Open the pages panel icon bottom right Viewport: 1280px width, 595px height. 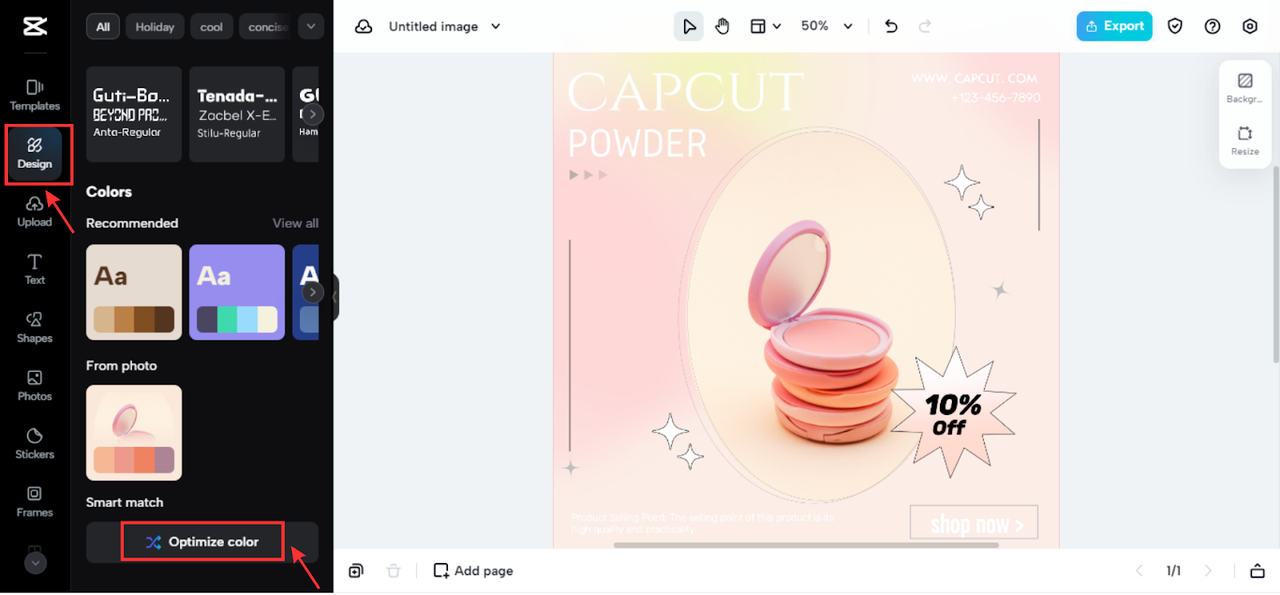(x=1257, y=571)
